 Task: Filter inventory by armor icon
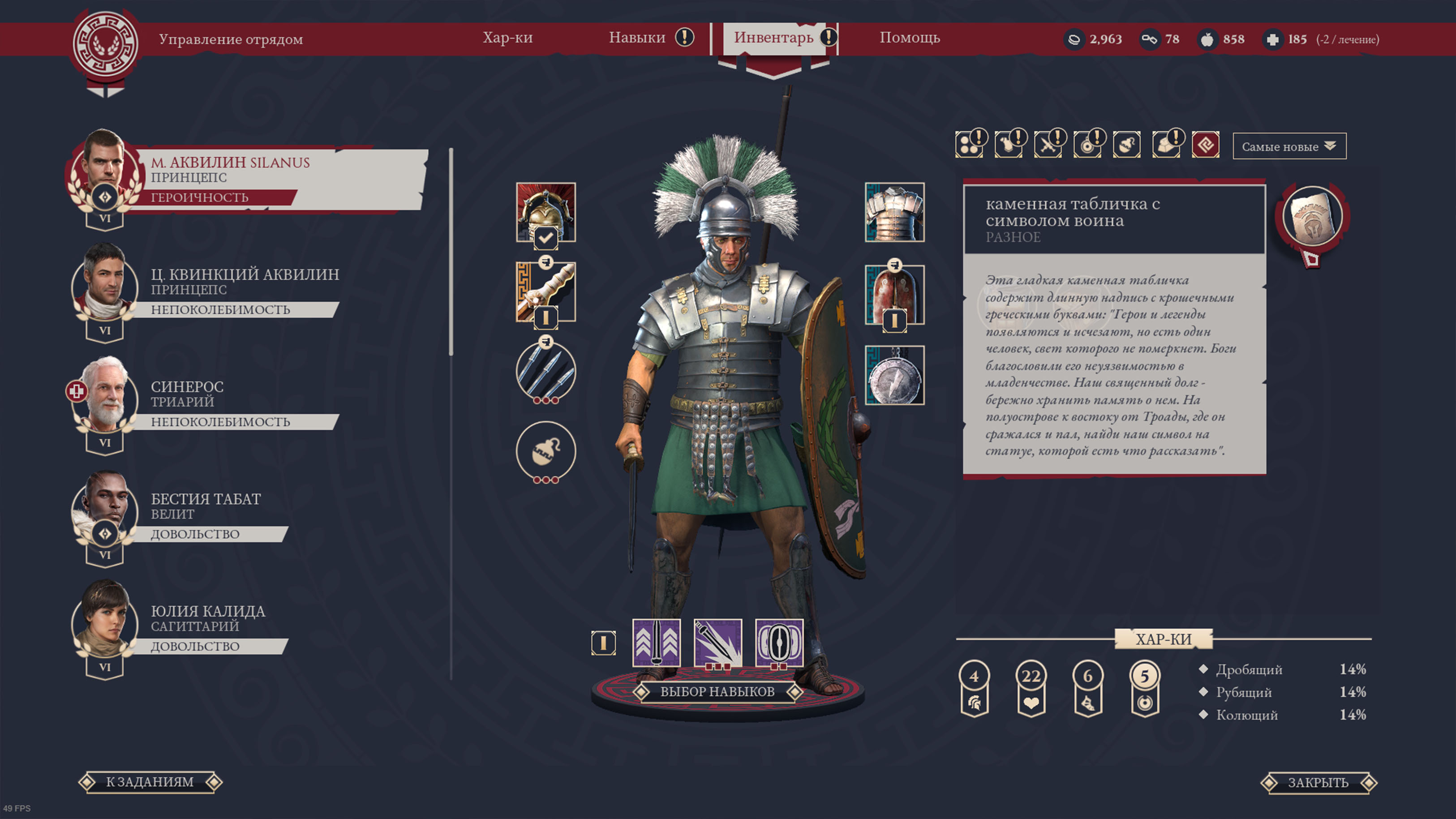coord(1008,146)
